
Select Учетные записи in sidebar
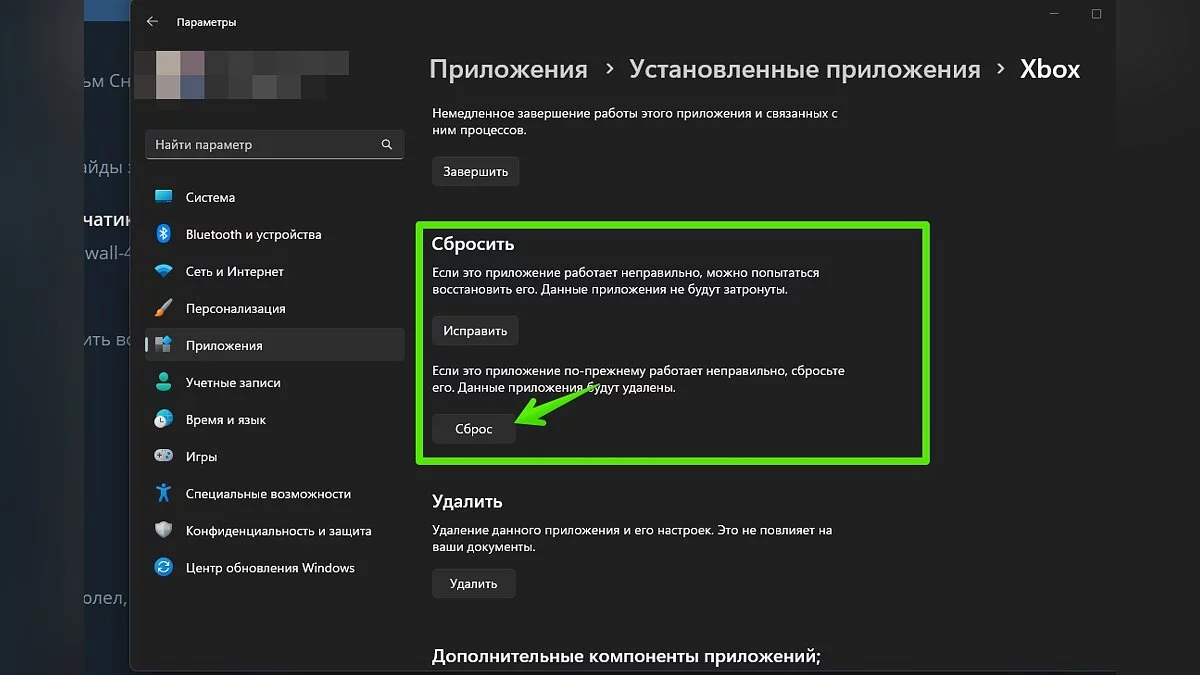click(275, 382)
